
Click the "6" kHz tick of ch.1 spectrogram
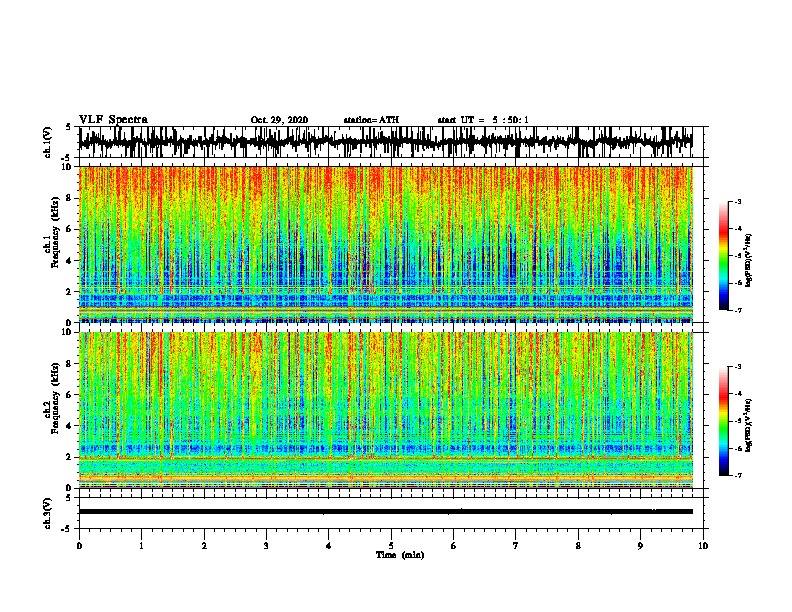(70, 229)
